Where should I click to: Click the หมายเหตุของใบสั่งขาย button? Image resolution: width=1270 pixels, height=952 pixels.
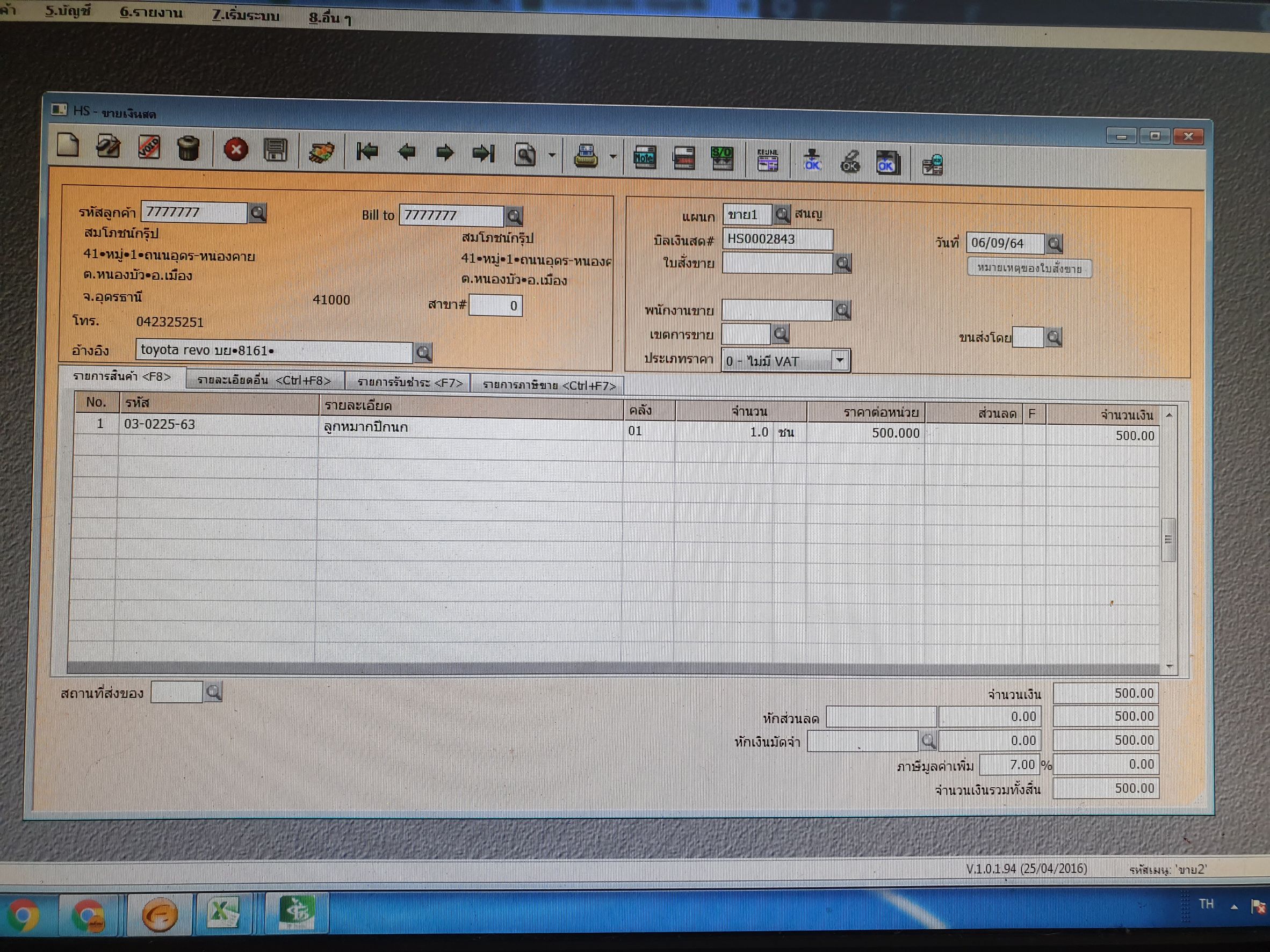click(1029, 268)
